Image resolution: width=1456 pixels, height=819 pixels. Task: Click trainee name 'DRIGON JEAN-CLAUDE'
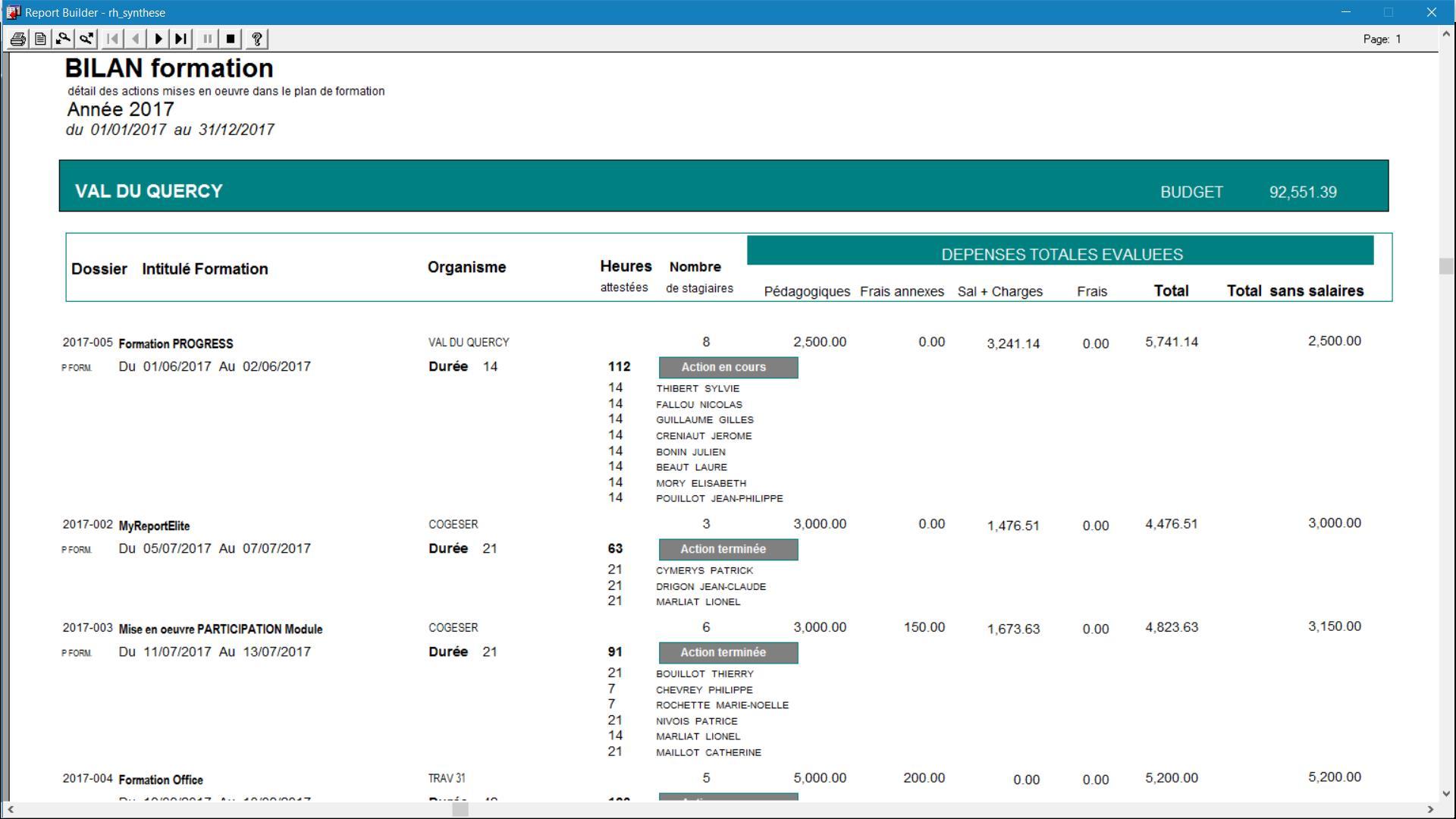tap(711, 587)
